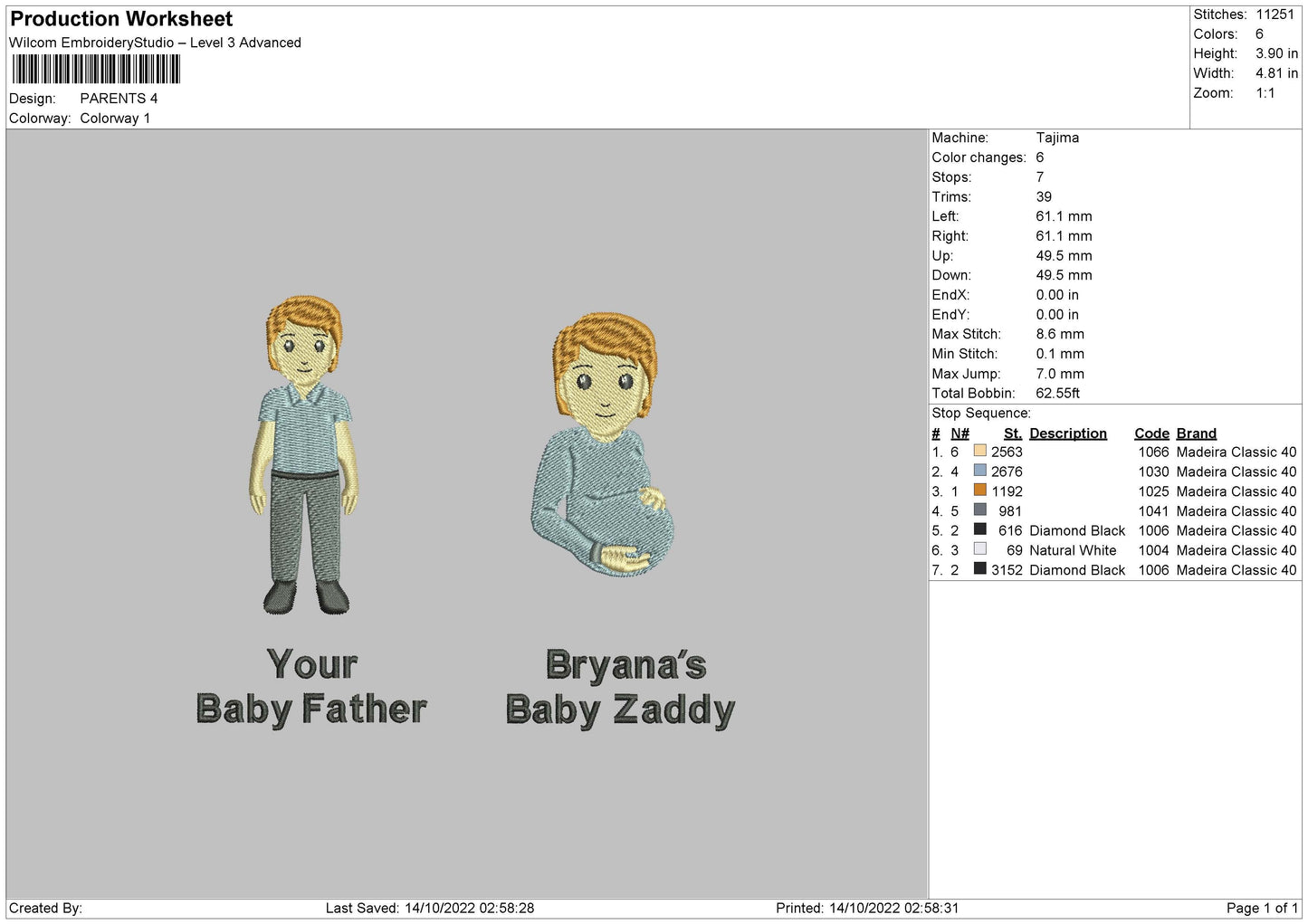Viewport: 1308px width, 924px height.
Task: Click 'Diamond Black' in stop row 5
Action: pos(1077,530)
